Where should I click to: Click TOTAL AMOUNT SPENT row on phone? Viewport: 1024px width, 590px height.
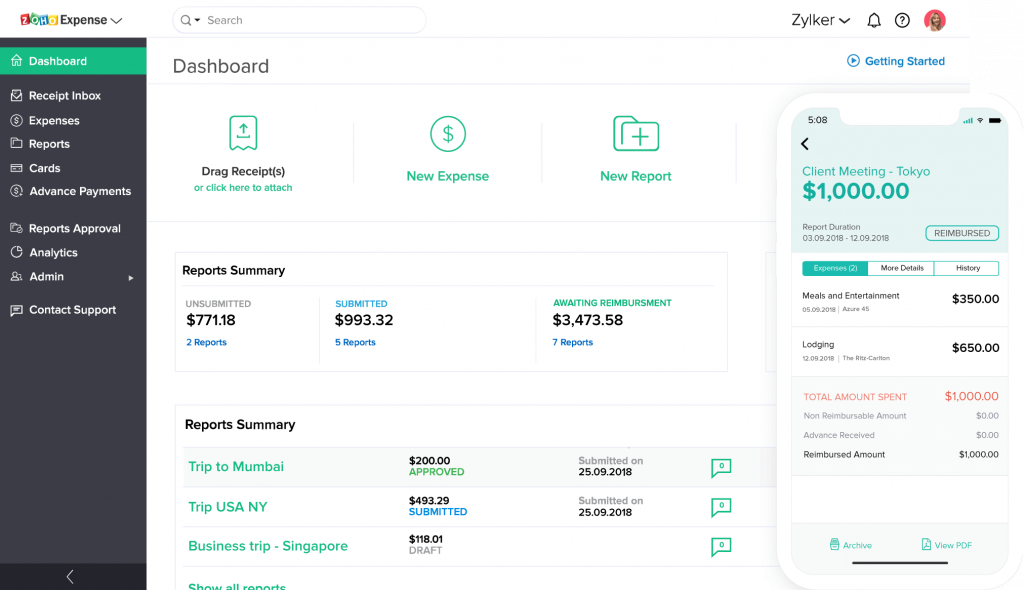901,397
